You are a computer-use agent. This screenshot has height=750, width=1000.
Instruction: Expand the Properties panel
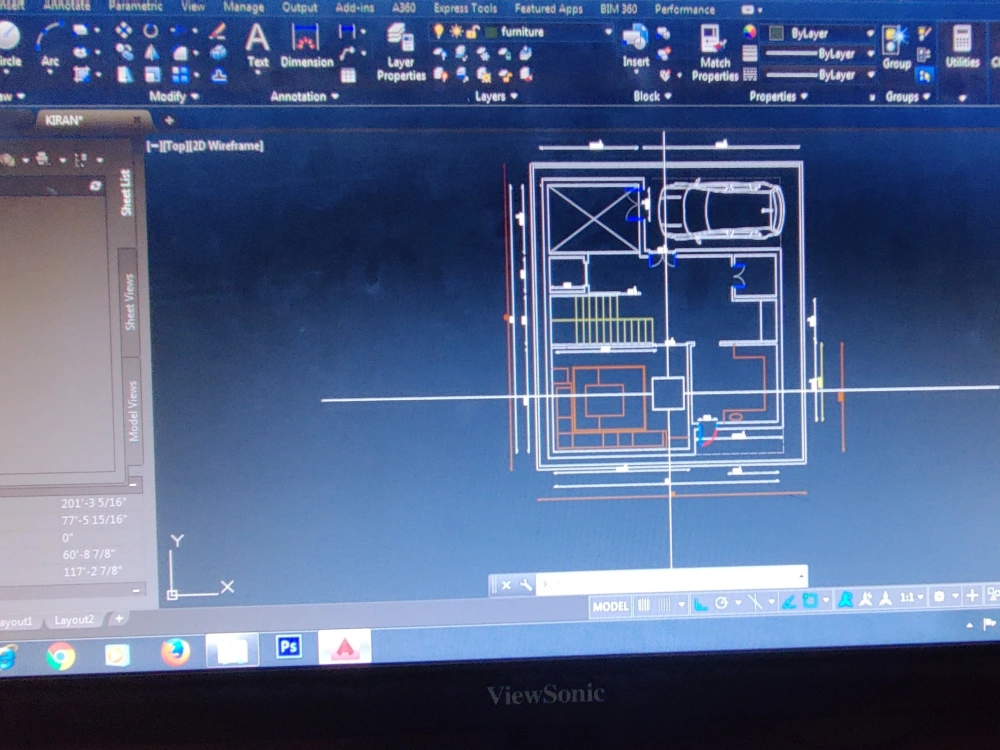point(778,97)
